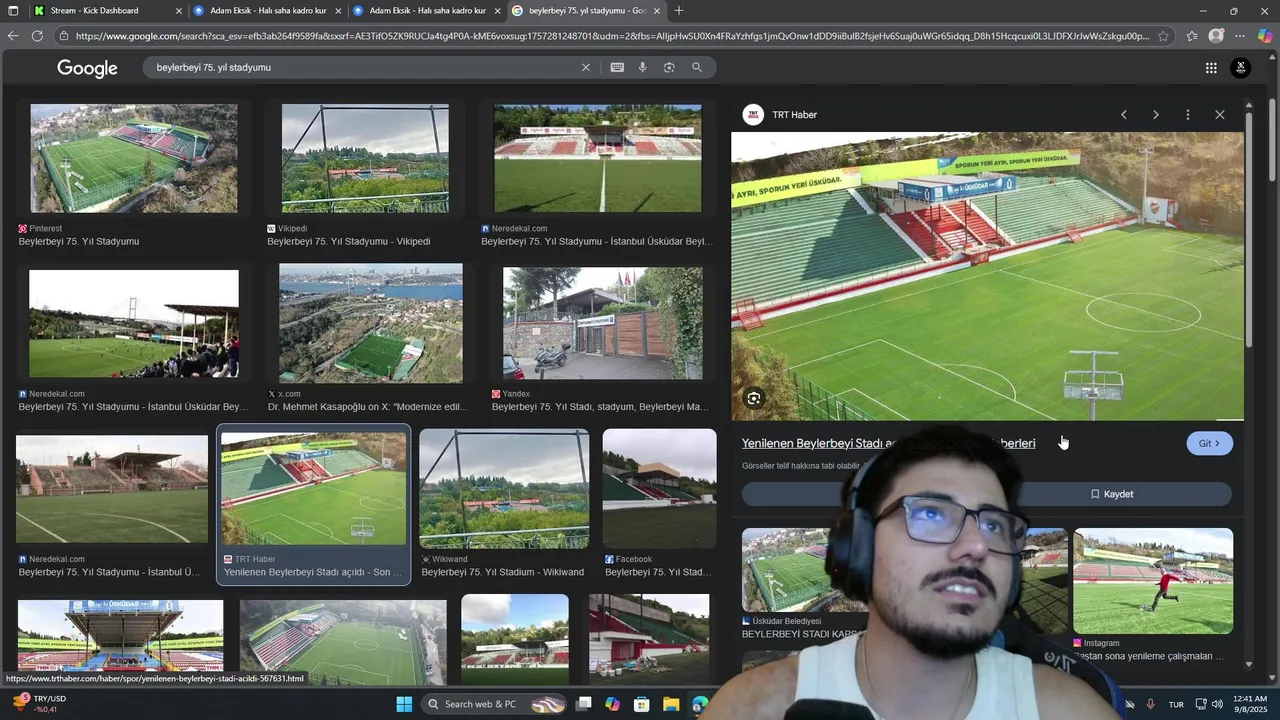Open browser settings and more menu
Viewport: 1280px width, 720px height.
pos(1240,36)
